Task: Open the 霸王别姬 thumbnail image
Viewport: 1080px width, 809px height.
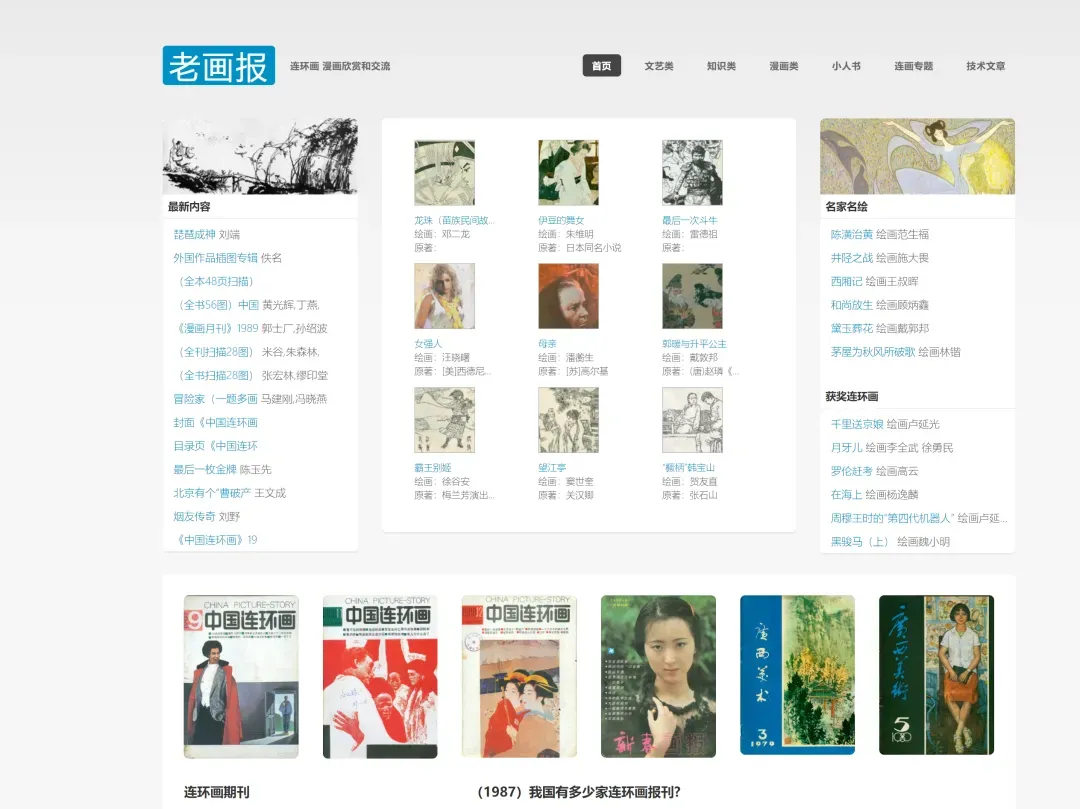Action: (x=444, y=420)
